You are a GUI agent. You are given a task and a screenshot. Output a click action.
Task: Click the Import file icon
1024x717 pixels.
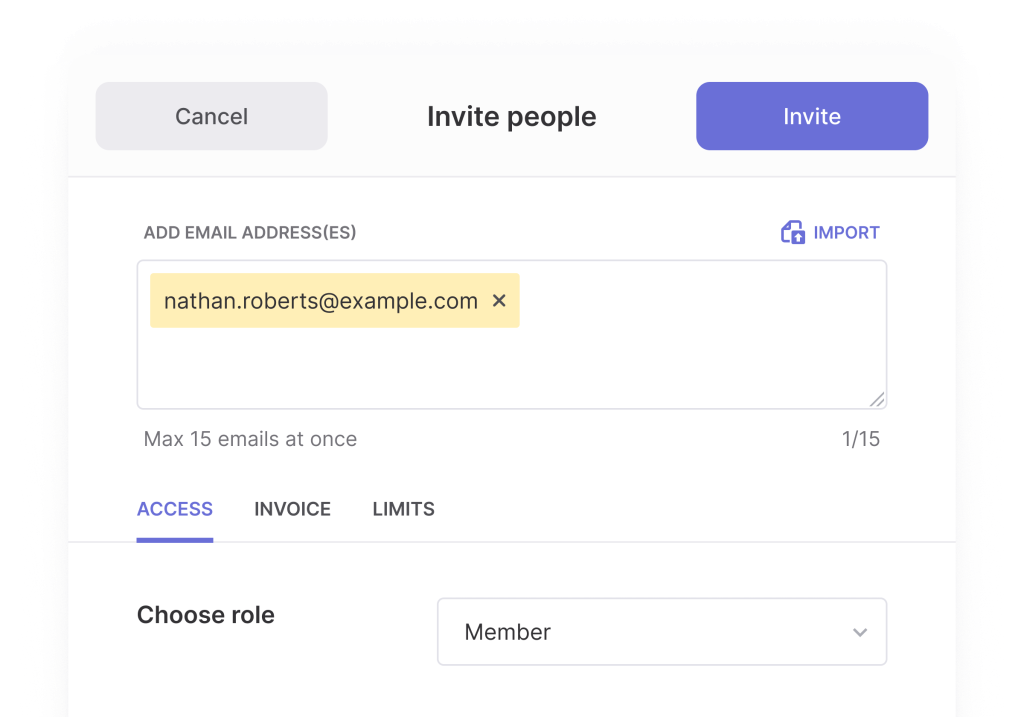click(793, 232)
